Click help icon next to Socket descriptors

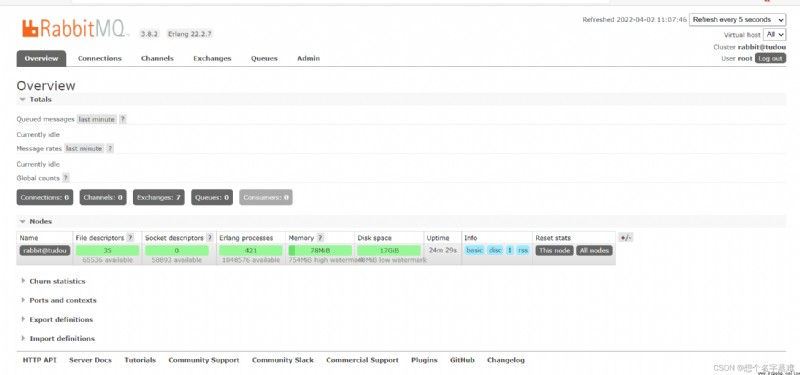[210, 238]
